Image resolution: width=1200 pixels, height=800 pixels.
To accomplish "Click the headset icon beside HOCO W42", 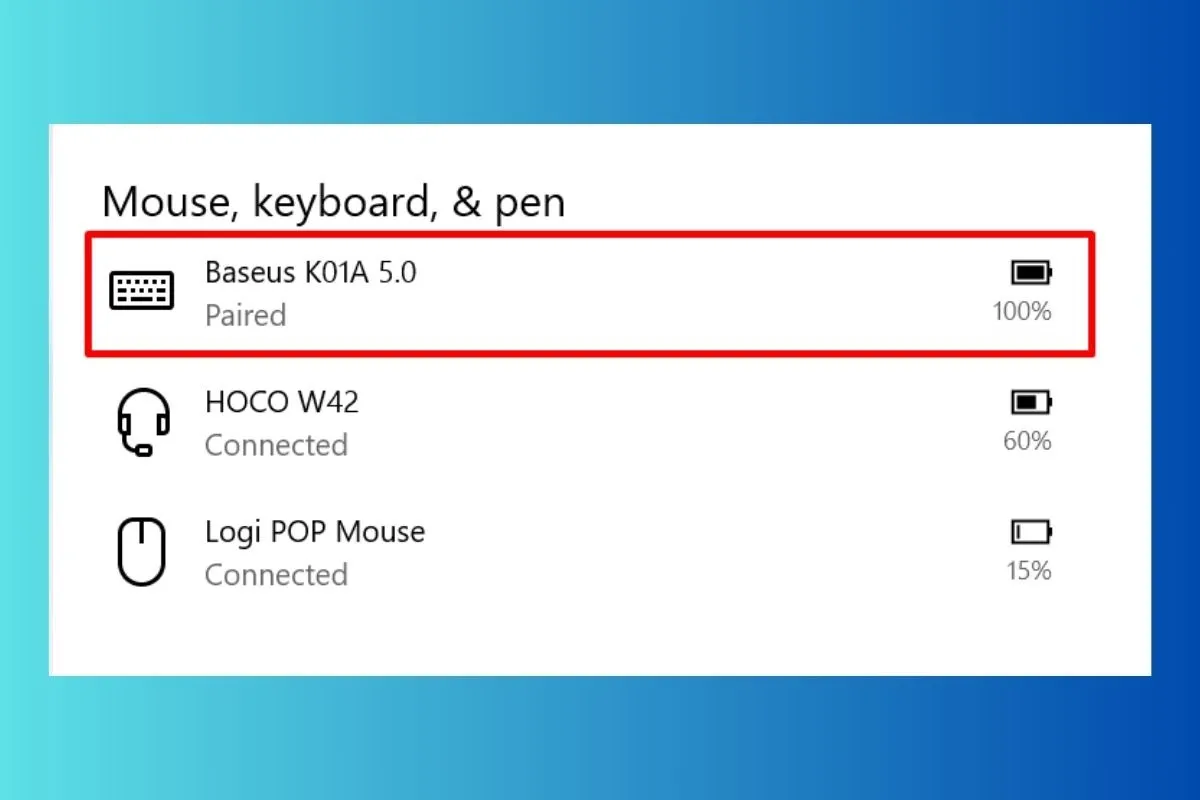I will click(143, 422).
